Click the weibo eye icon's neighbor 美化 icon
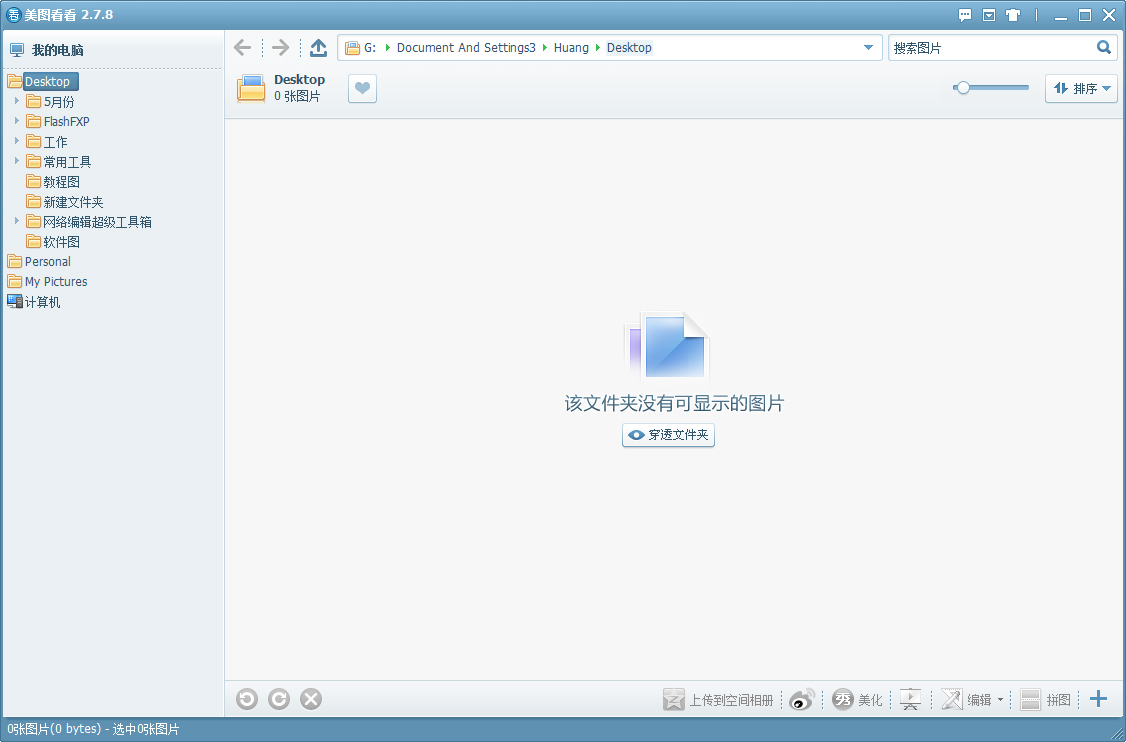This screenshot has height=742, width=1126. [x=842, y=700]
